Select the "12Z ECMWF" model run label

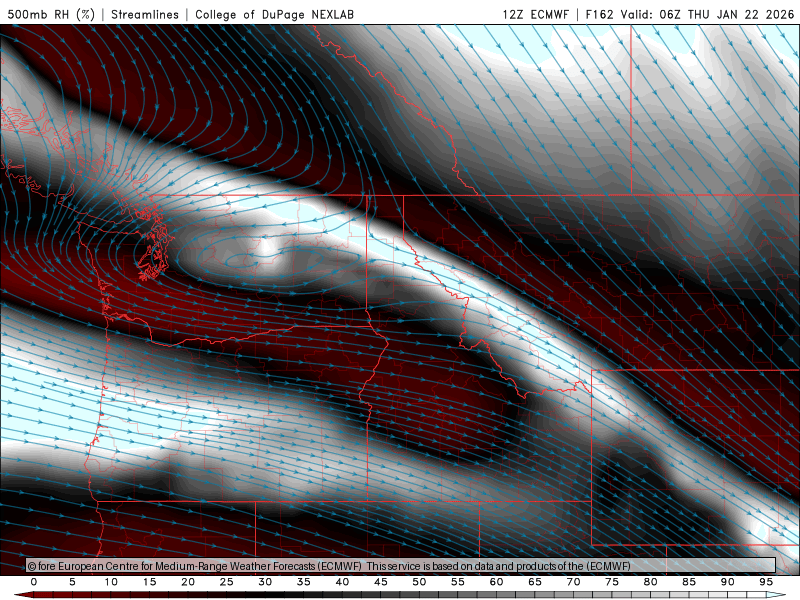pos(535,14)
